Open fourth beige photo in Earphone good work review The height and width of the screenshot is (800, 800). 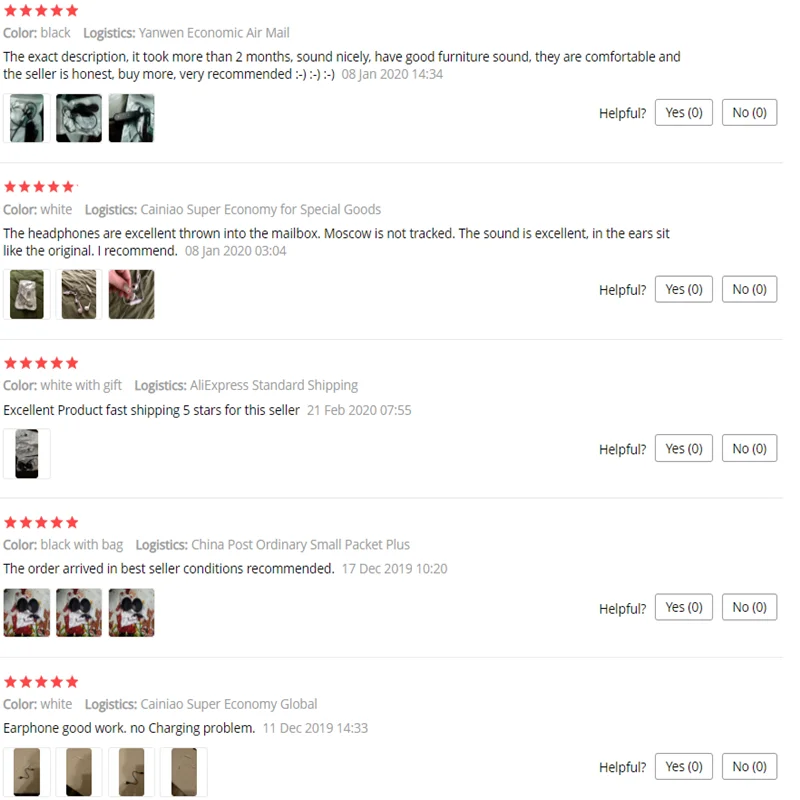coord(184,772)
